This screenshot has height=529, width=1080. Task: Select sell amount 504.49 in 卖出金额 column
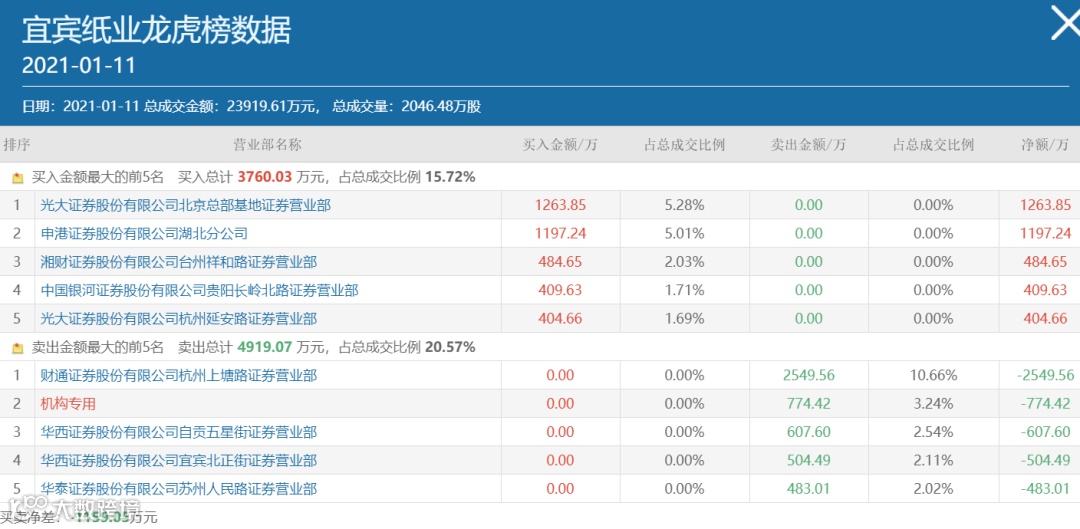pos(809,461)
